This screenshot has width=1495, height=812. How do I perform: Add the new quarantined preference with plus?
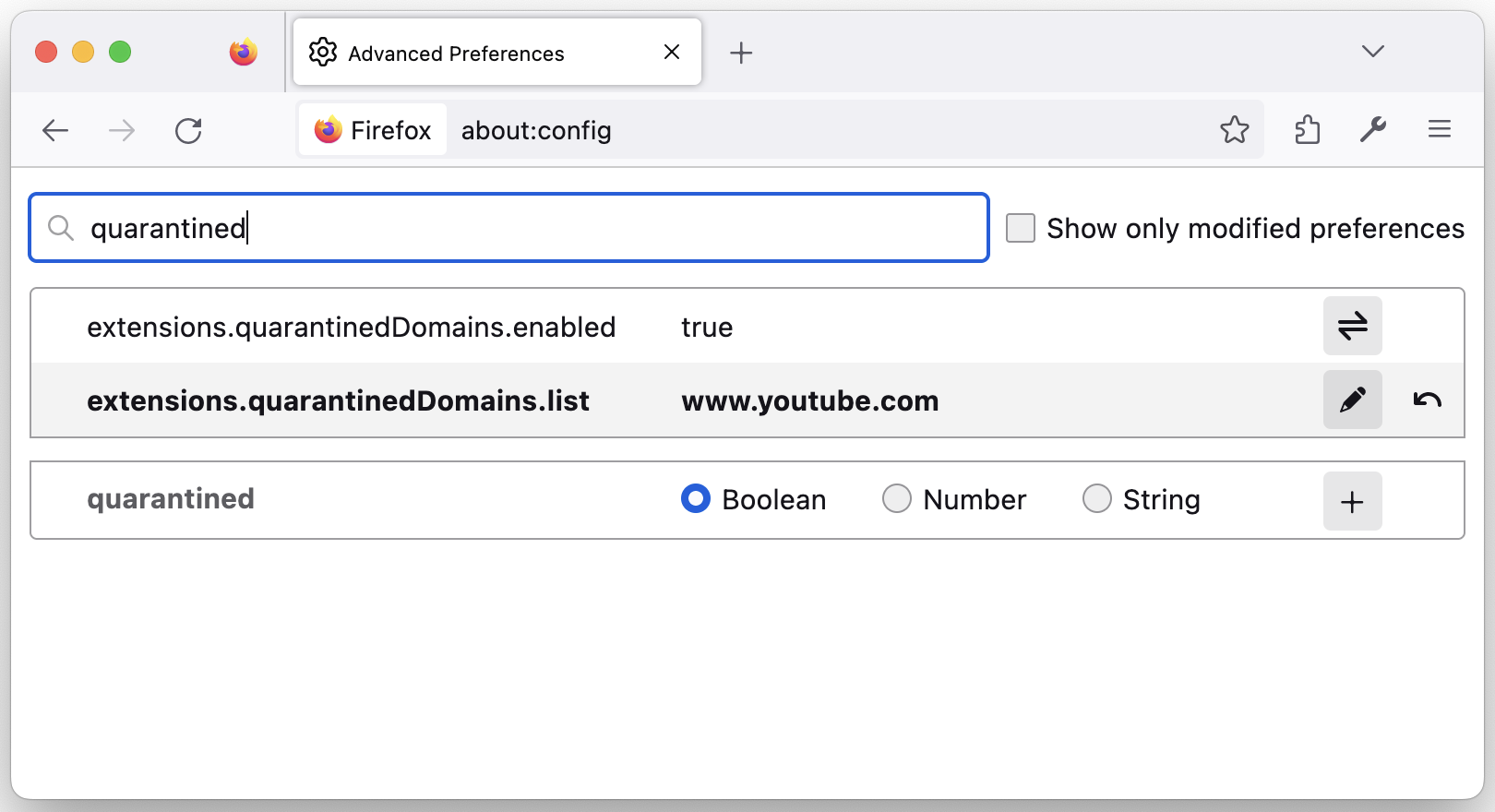[1353, 501]
